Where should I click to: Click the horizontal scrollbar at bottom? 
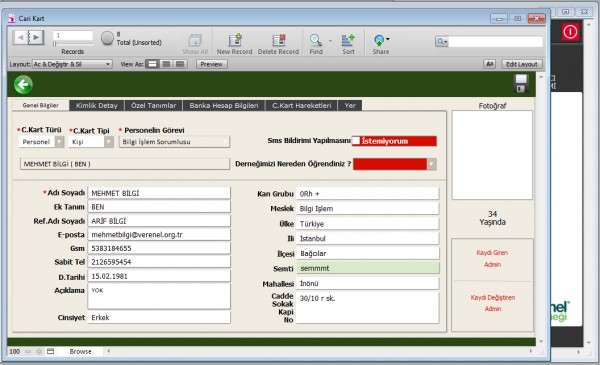[x=320, y=351]
